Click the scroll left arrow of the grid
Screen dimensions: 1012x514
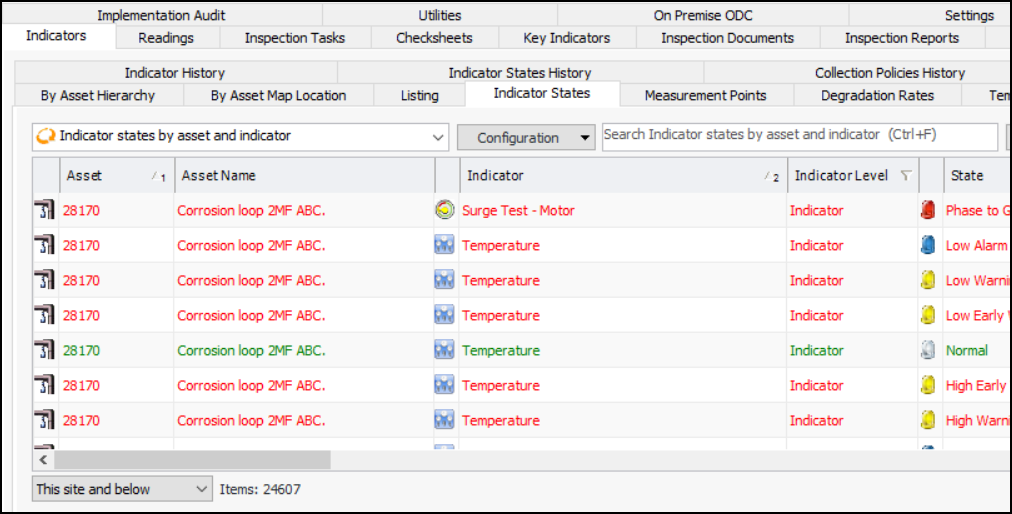point(43,460)
